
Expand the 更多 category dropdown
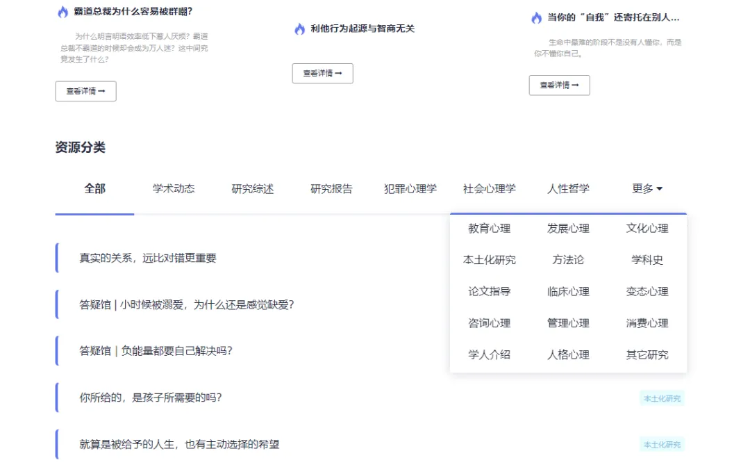[x=647, y=189]
